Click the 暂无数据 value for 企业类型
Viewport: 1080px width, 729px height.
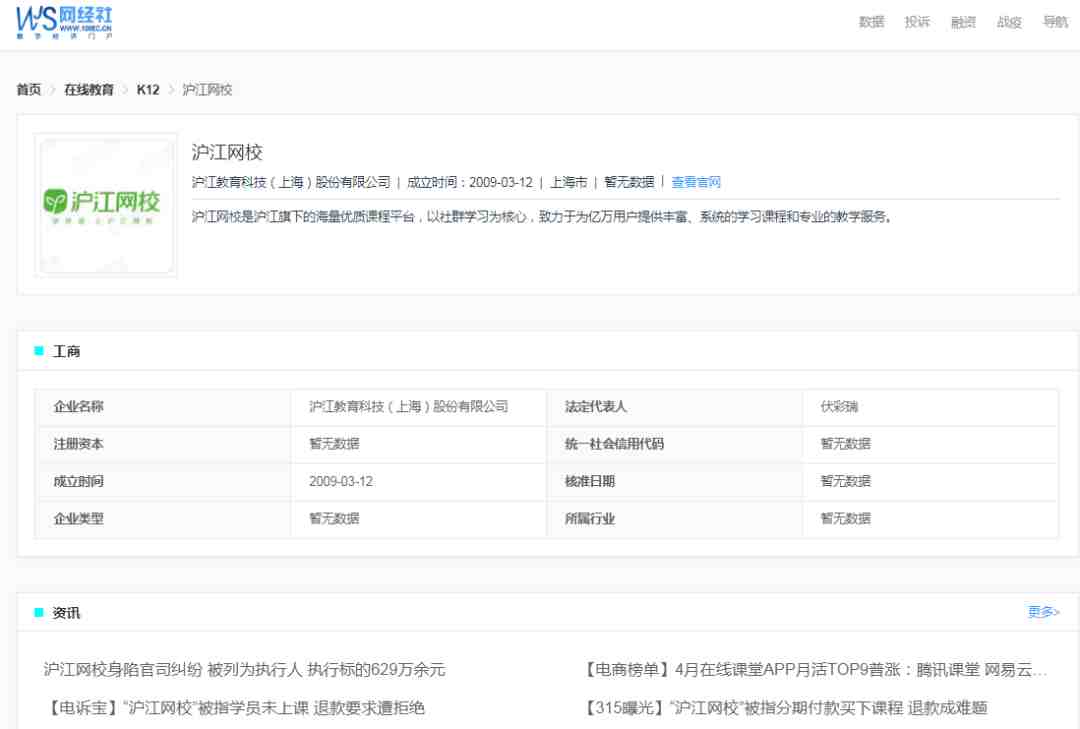pos(334,518)
